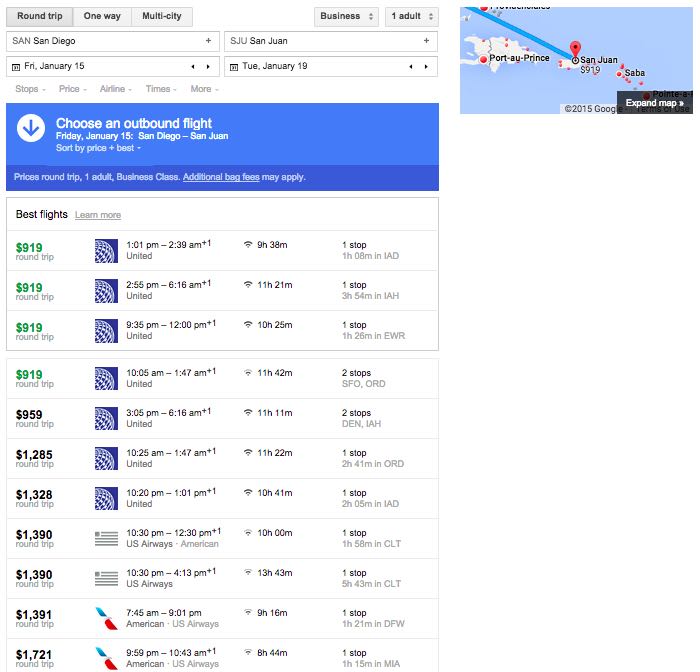Viewport: 700px width, 672px height.
Task: Select the One way trip option
Action: (102, 16)
